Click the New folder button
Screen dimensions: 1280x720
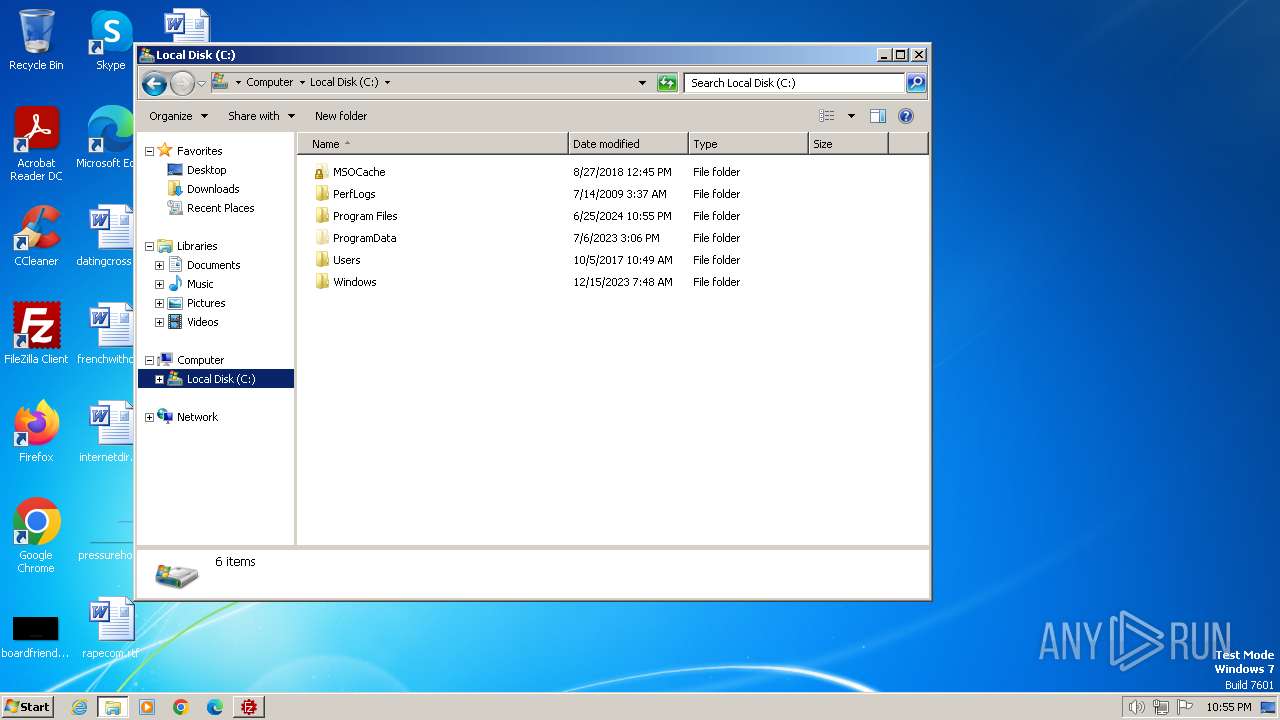(x=341, y=116)
